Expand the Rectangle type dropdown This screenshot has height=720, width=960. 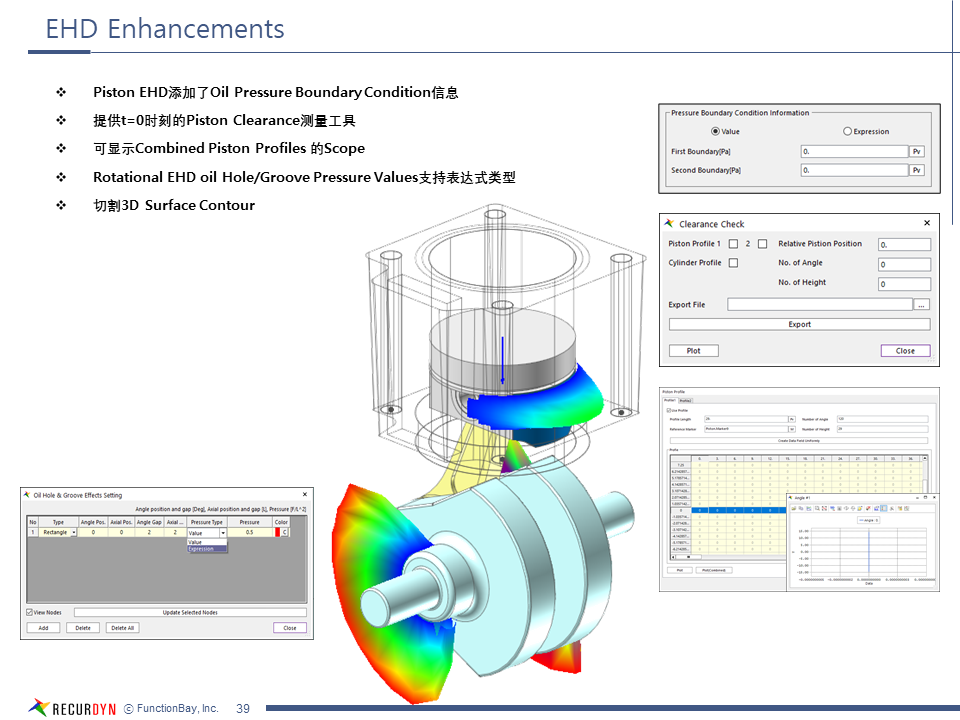[73, 533]
